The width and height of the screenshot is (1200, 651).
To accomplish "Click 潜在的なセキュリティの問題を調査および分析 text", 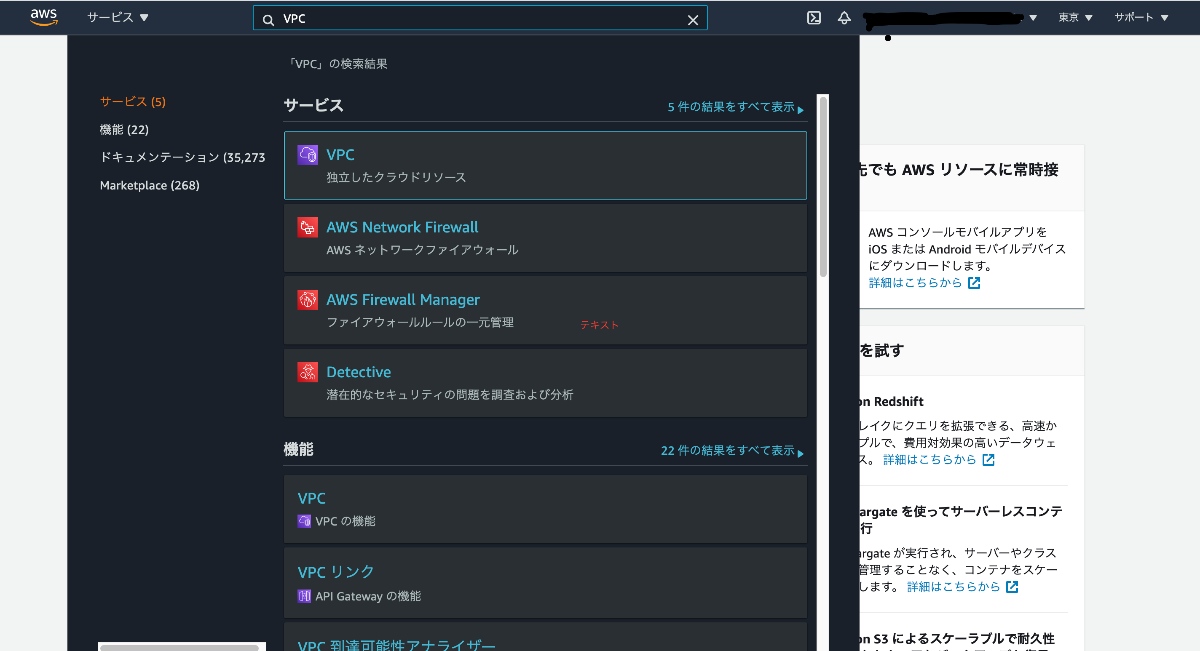I will coord(450,395).
